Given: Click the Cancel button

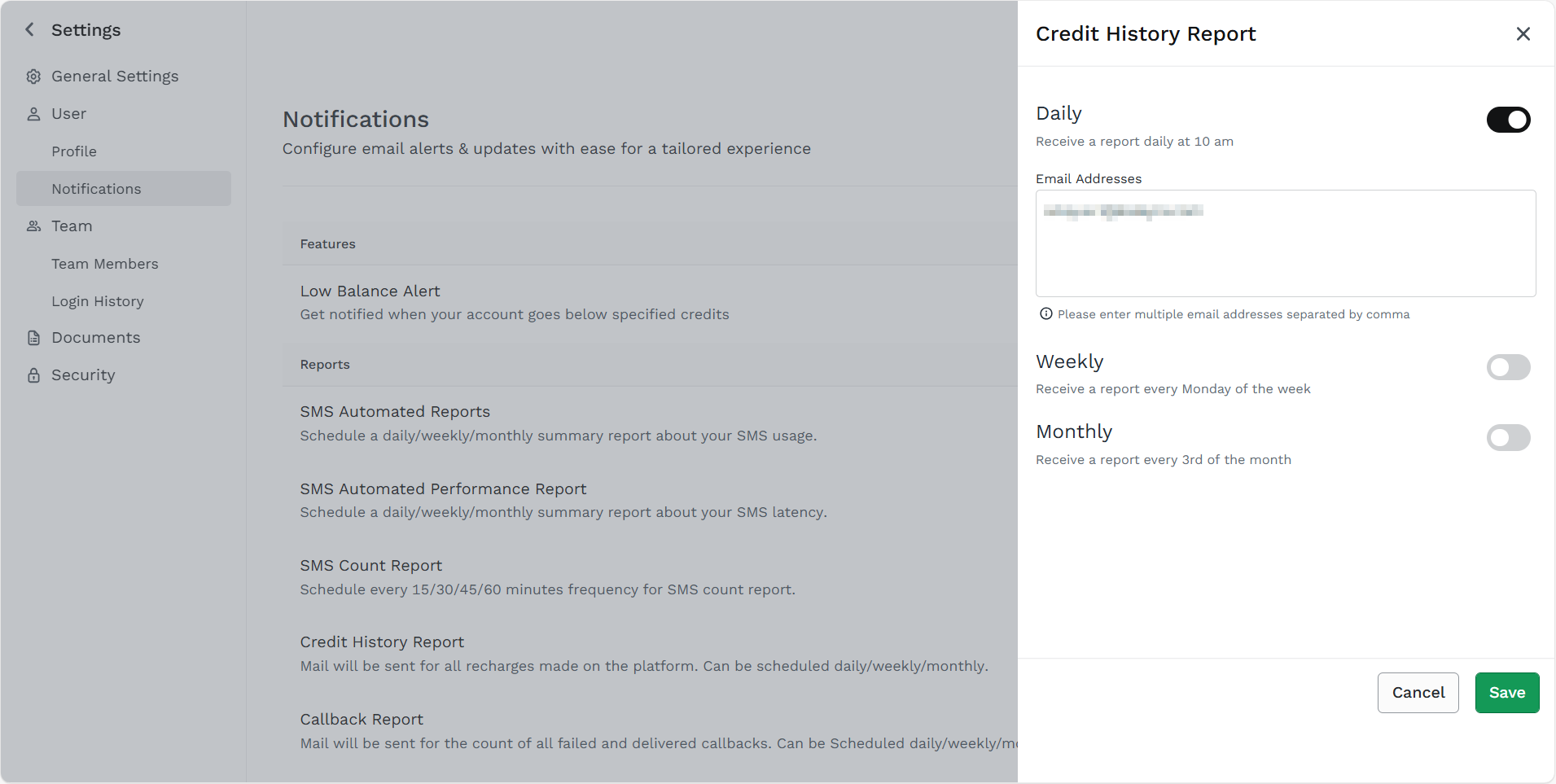Looking at the screenshot, I should pyautogui.click(x=1418, y=693).
